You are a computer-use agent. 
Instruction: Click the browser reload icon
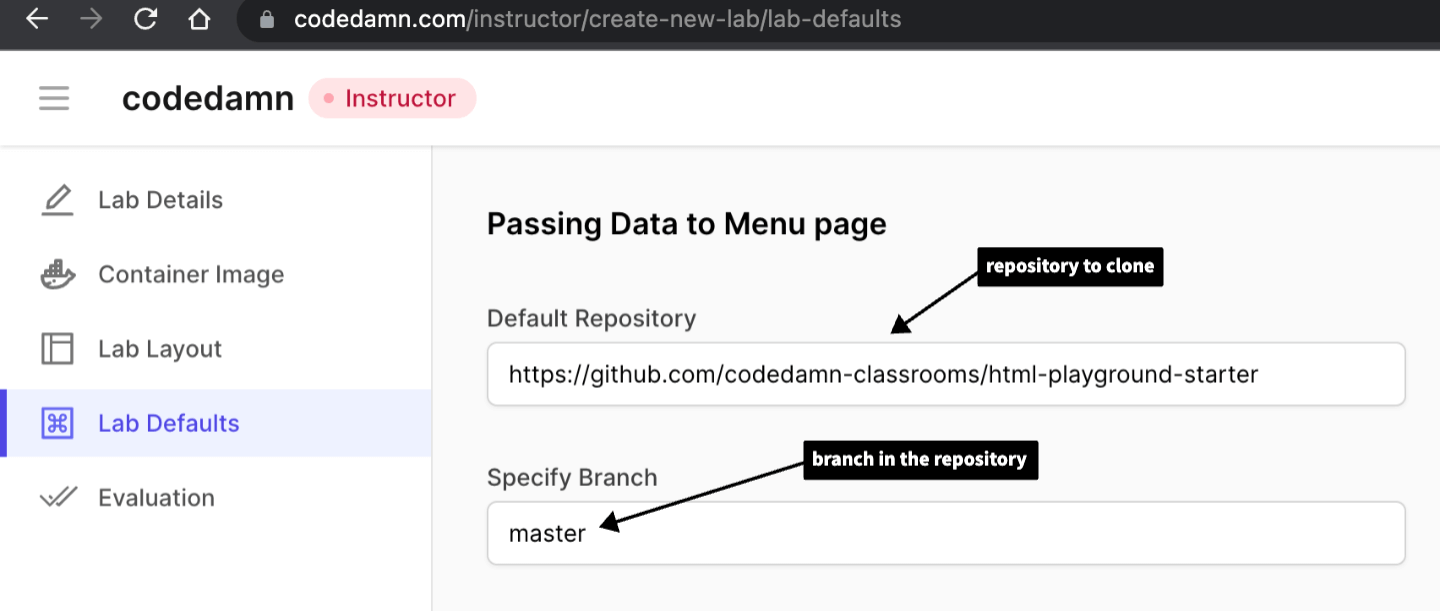click(144, 17)
